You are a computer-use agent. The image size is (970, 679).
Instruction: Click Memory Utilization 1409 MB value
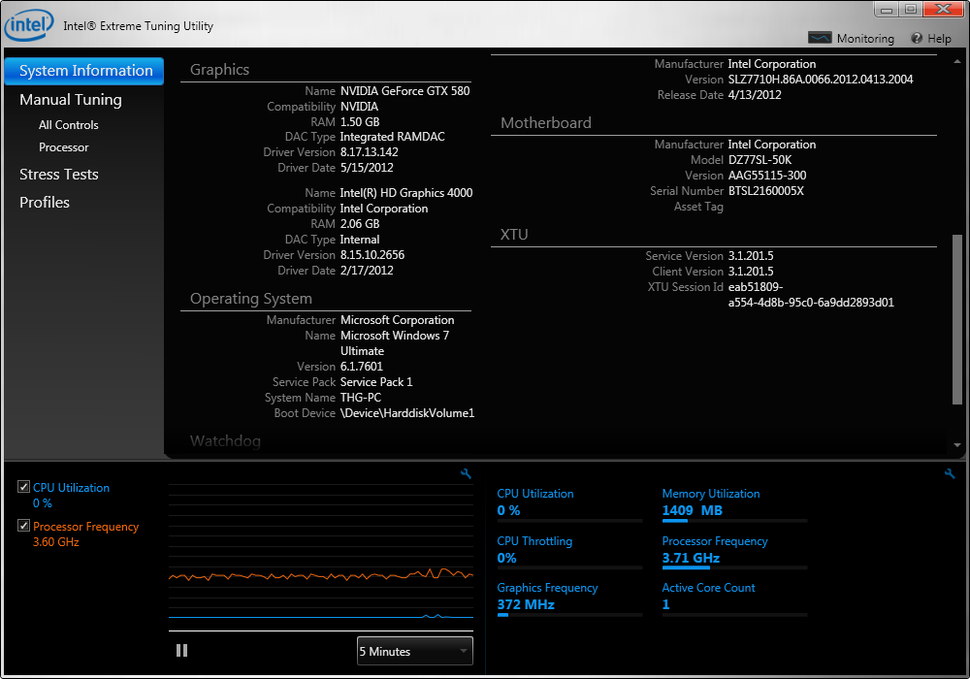coord(692,511)
